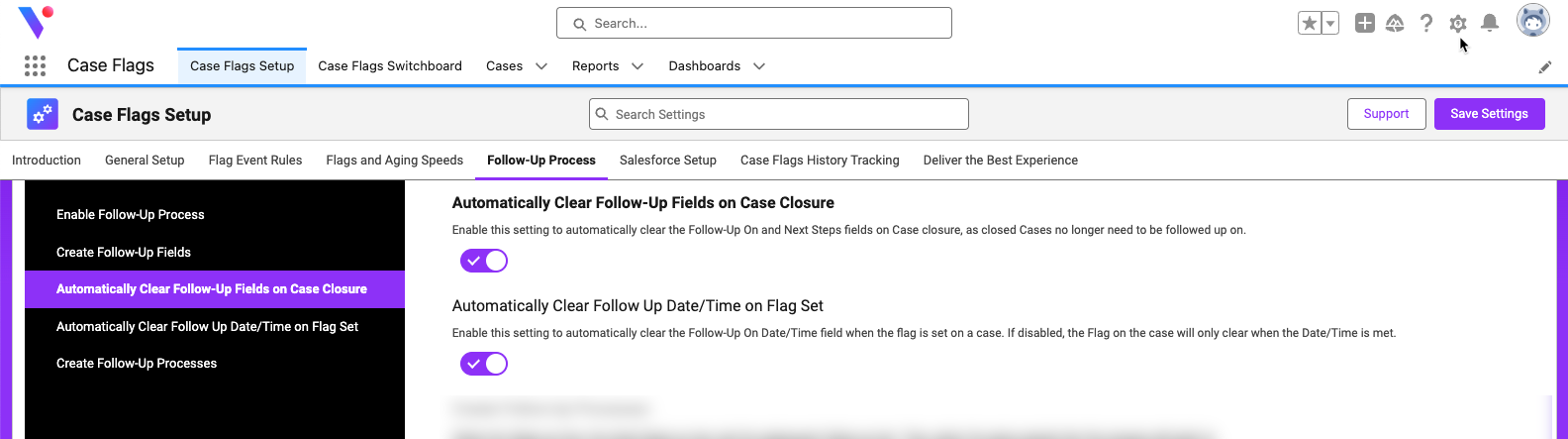Open the App Launcher grid icon

36,65
